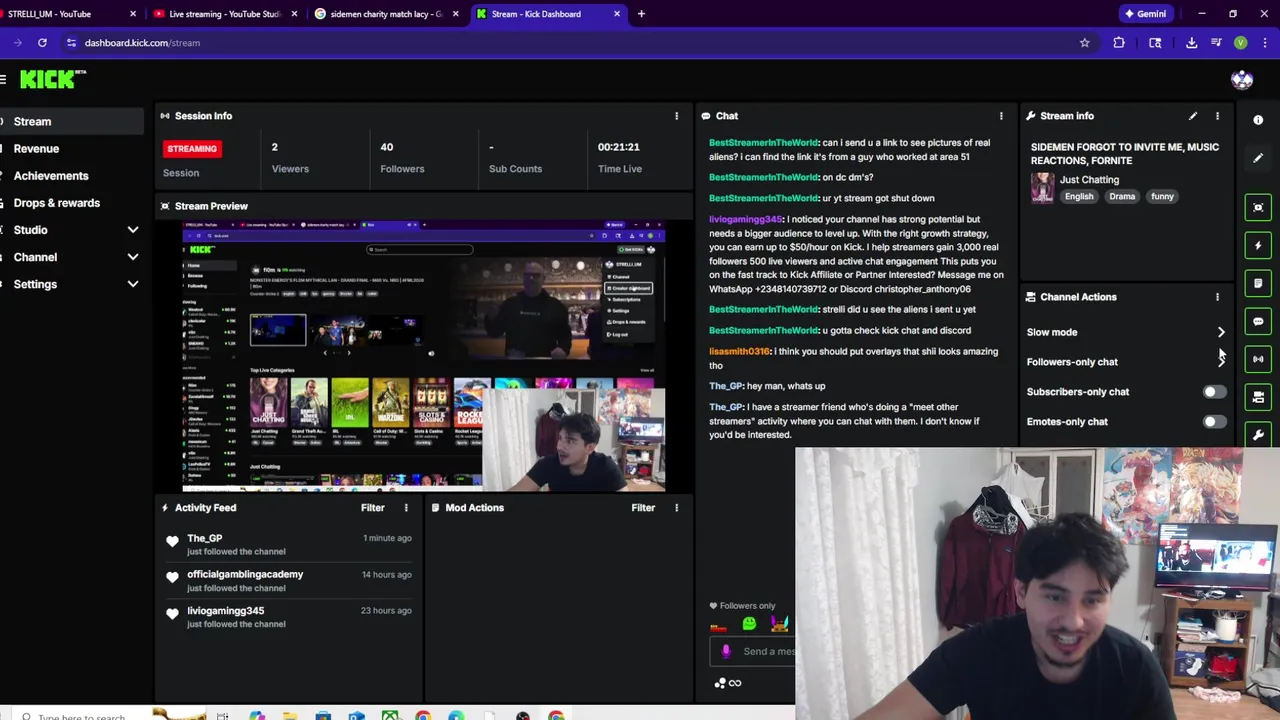Open Channel Actions three-dot menu
The width and height of the screenshot is (1280, 720).
pos(1217,297)
